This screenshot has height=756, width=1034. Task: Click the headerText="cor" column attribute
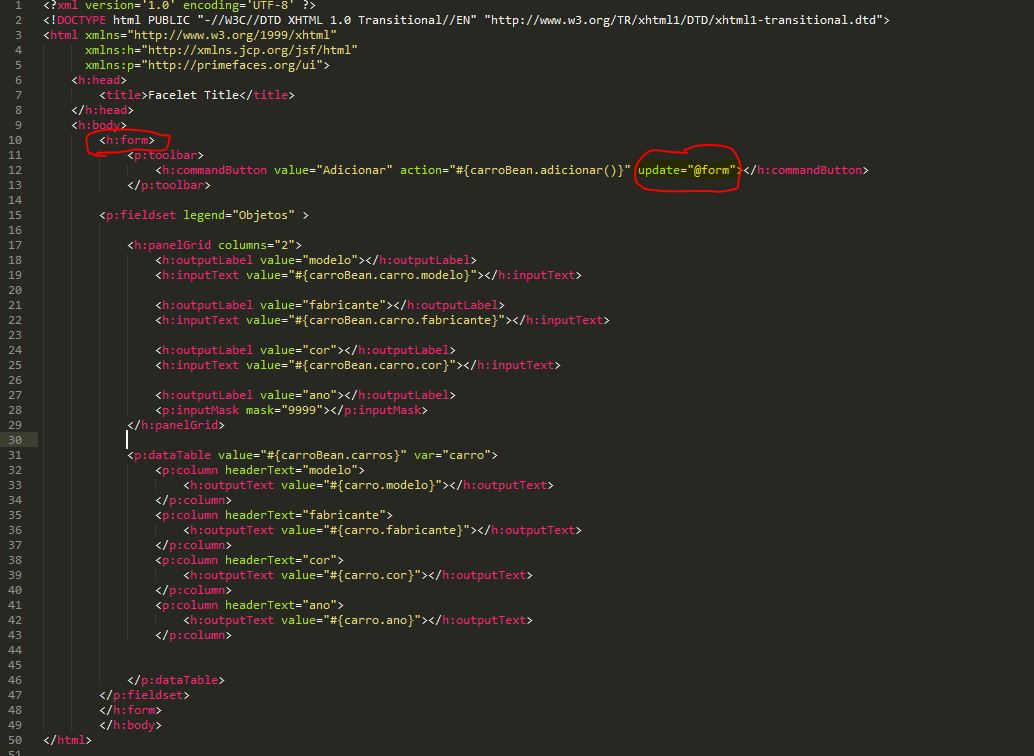[x=280, y=560]
